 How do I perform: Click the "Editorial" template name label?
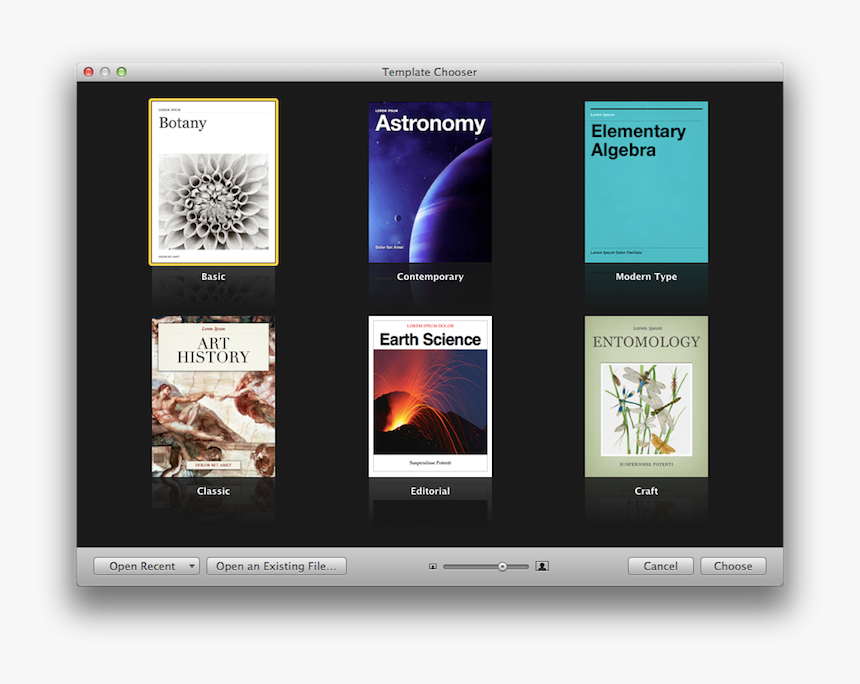coord(430,491)
